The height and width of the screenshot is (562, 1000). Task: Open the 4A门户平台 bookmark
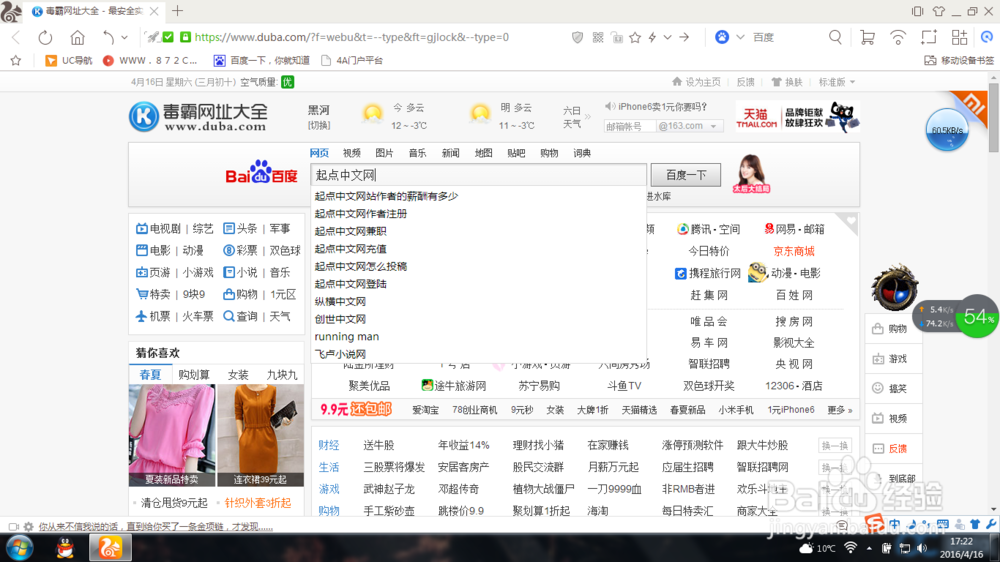point(352,61)
